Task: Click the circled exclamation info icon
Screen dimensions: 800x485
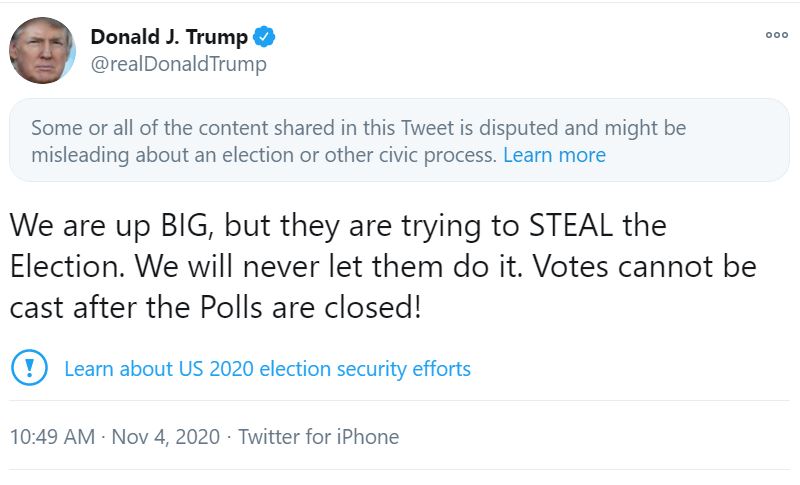Action: point(29,368)
